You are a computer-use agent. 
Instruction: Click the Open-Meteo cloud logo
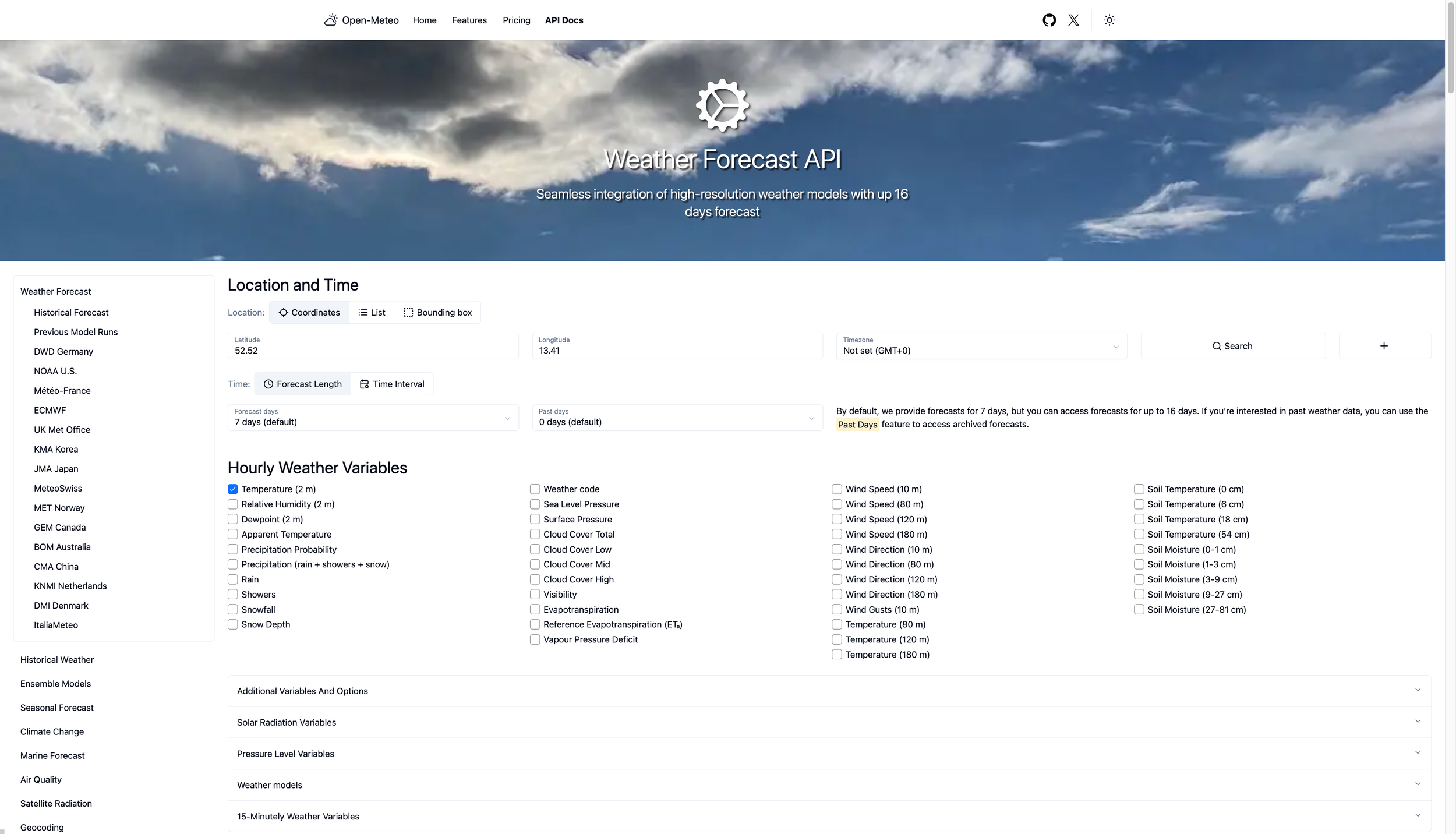(x=331, y=20)
